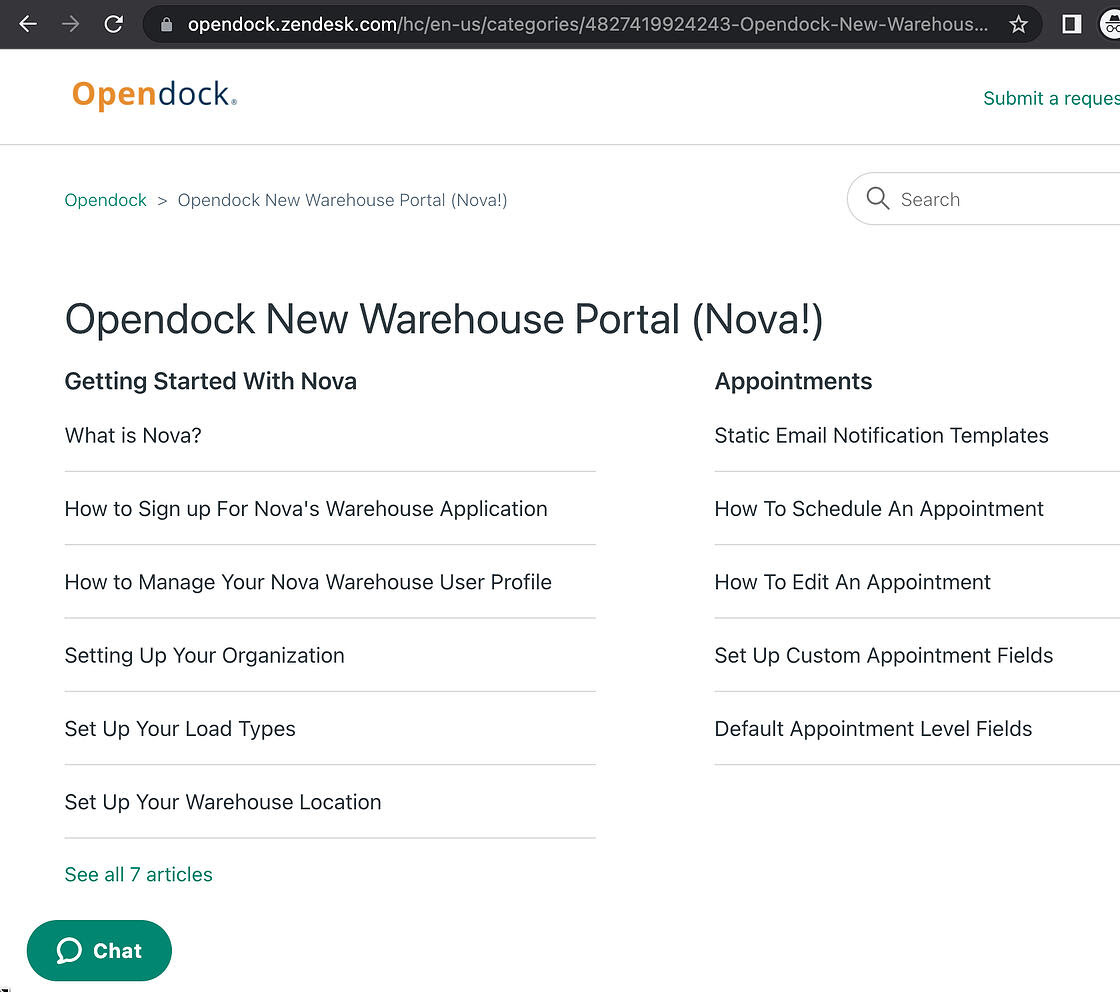Open Set Up Your Load Types article
1120x992 pixels.
click(x=180, y=729)
